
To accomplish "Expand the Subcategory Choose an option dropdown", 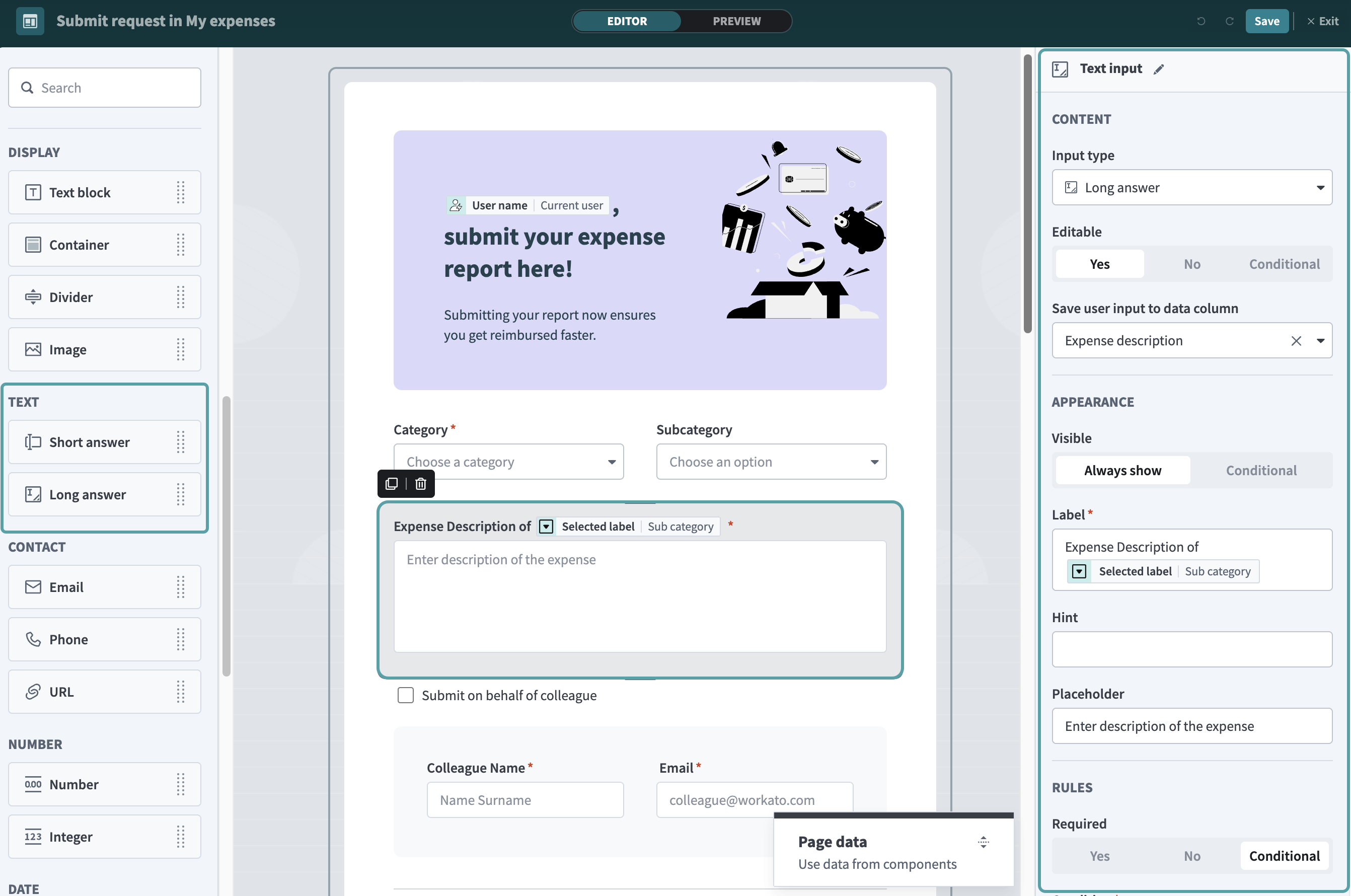I will coord(771,462).
